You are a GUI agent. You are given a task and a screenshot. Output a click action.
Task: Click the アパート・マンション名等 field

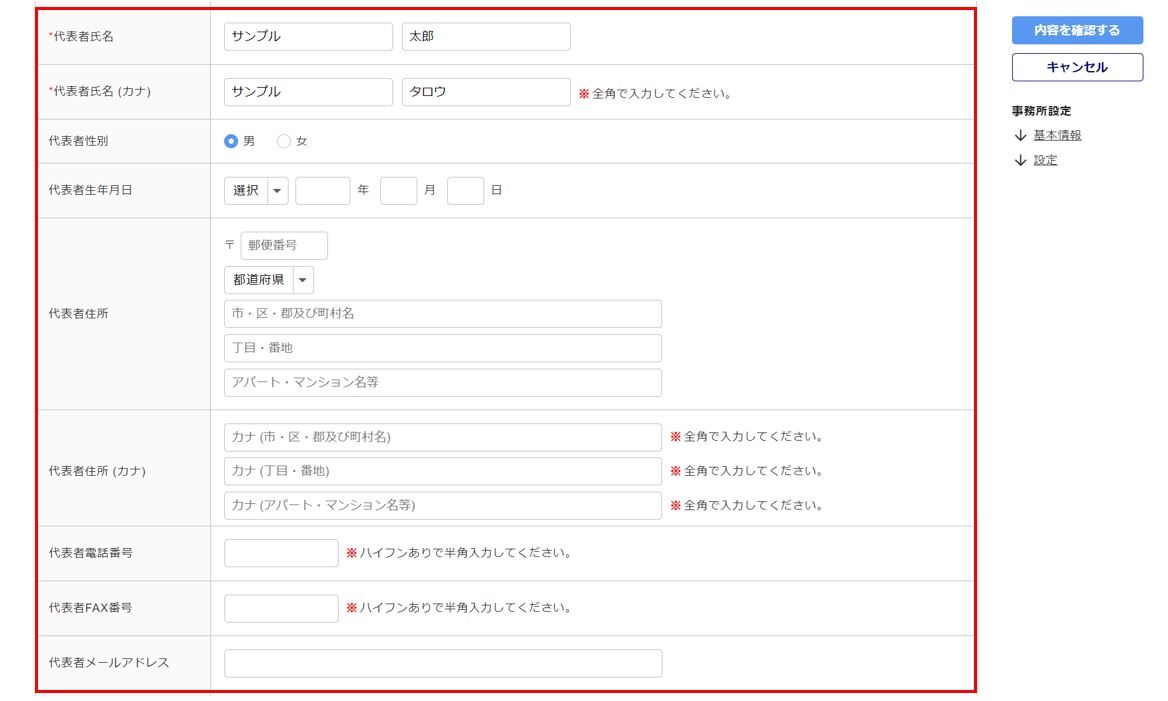(442, 382)
